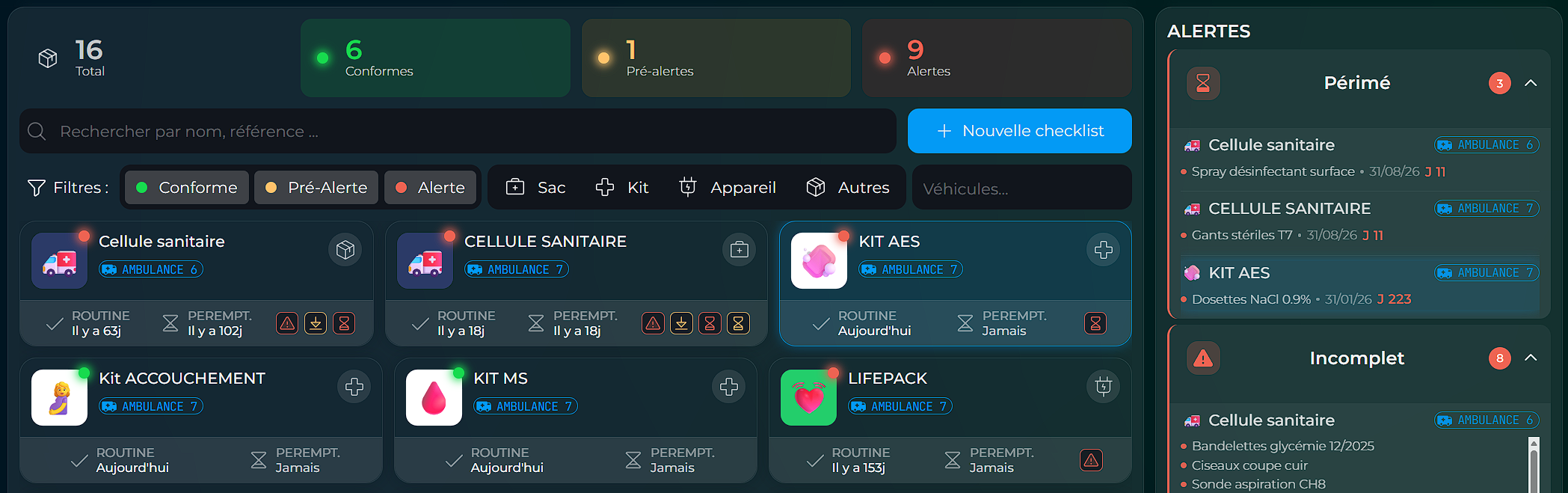
Task: Click the funnel icon next to Filtres
Action: [36, 188]
